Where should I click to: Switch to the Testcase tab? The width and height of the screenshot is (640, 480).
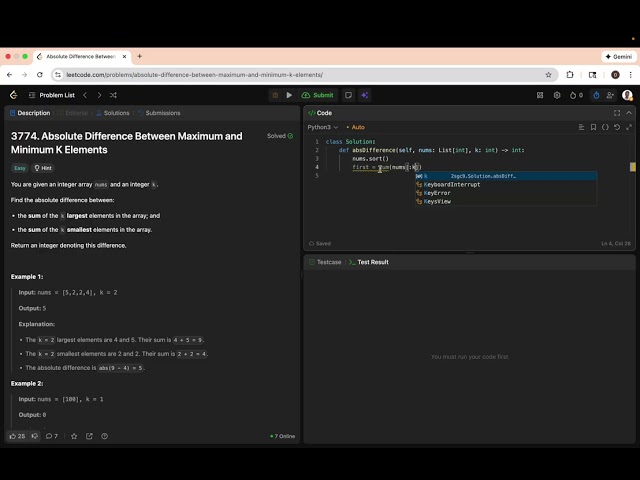325,262
